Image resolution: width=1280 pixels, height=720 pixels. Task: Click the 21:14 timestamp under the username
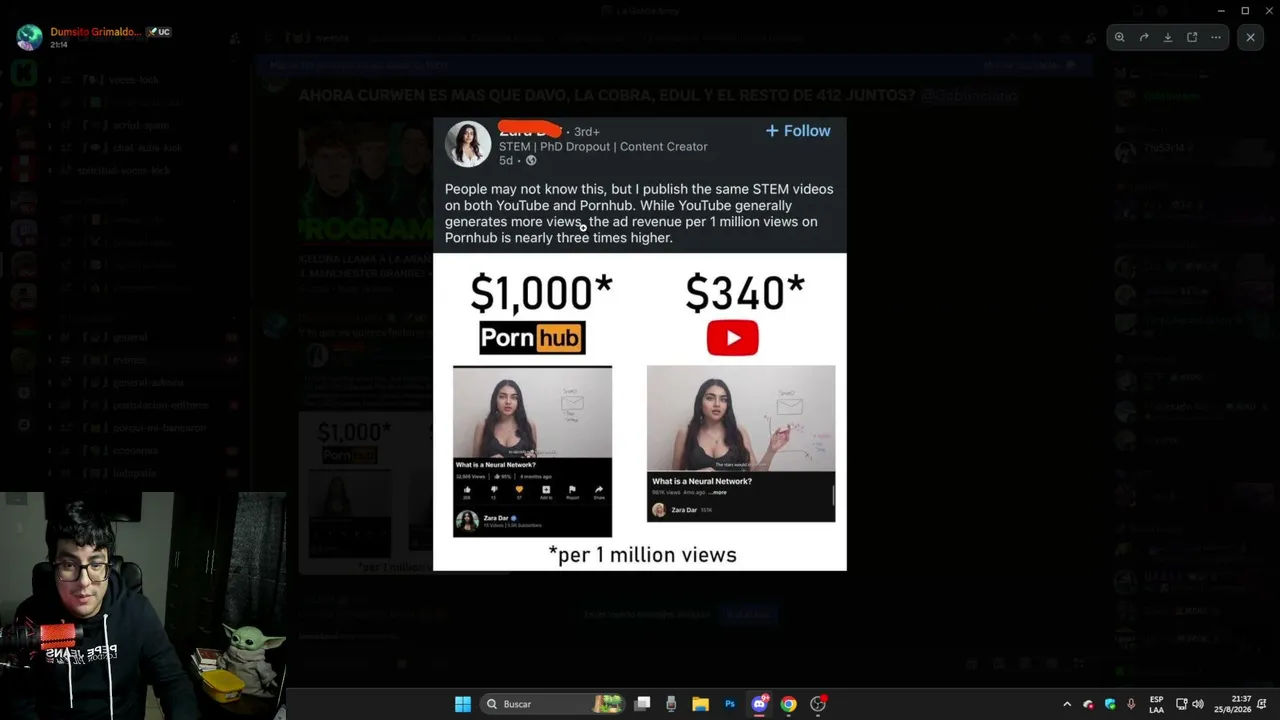coord(59,45)
